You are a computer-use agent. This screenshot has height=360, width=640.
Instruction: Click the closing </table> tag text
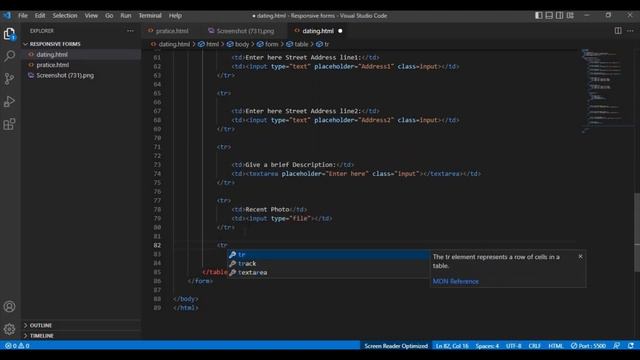pyautogui.click(x=215, y=272)
